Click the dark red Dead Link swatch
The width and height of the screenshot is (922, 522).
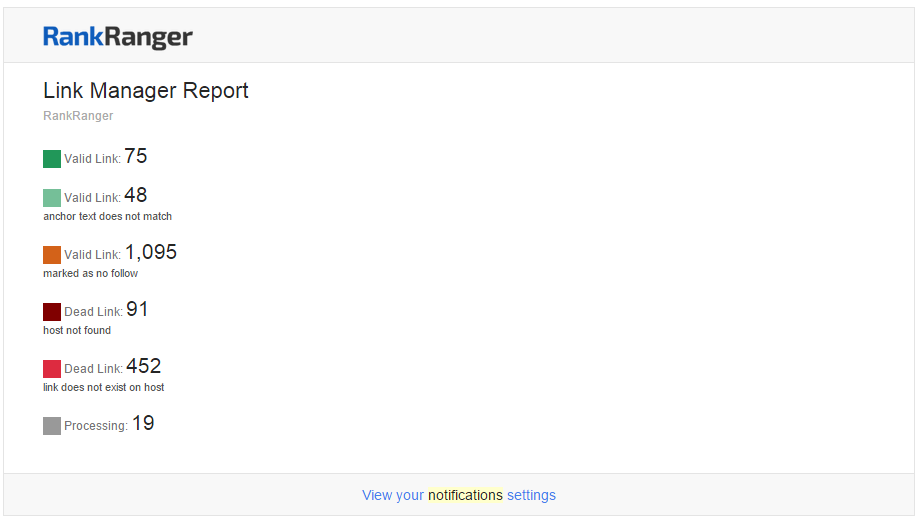[x=52, y=312]
